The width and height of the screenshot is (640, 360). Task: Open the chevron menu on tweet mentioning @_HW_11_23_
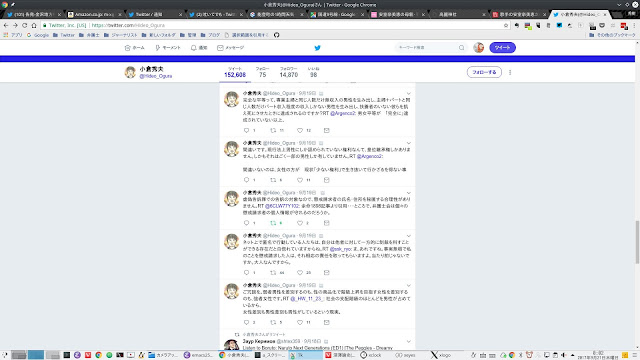pyautogui.click(x=409, y=285)
